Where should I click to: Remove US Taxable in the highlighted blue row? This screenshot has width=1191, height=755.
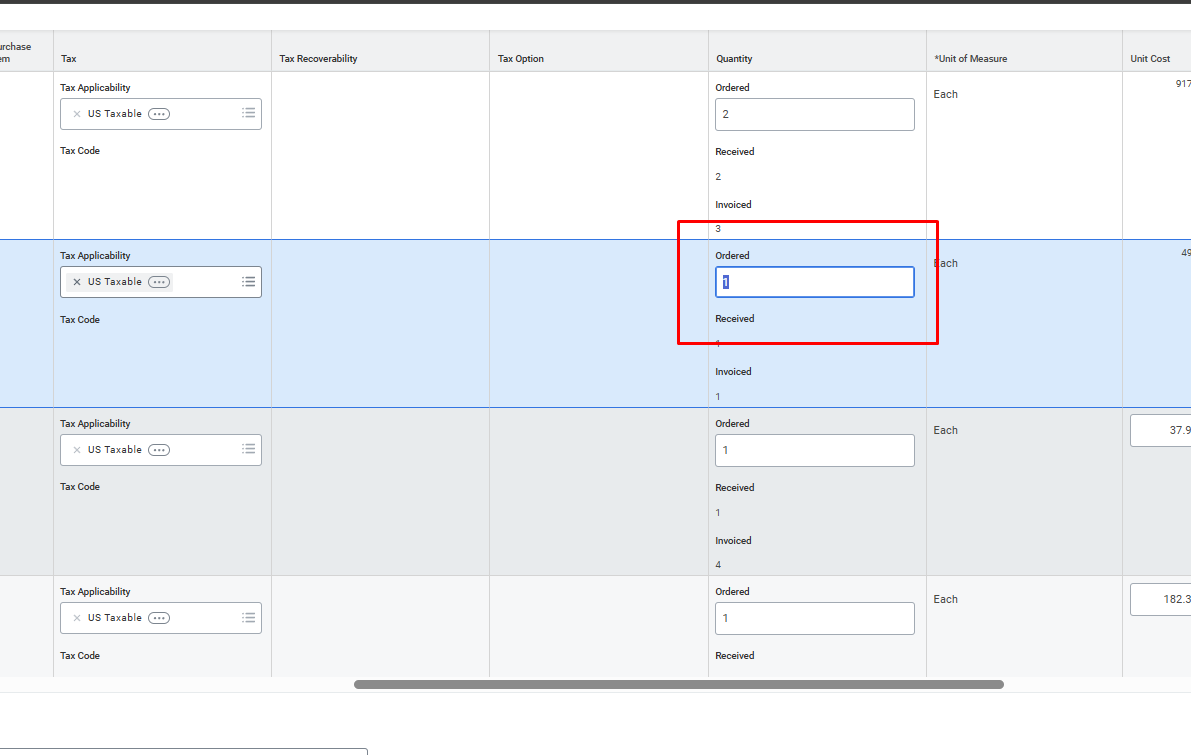(77, 282)
